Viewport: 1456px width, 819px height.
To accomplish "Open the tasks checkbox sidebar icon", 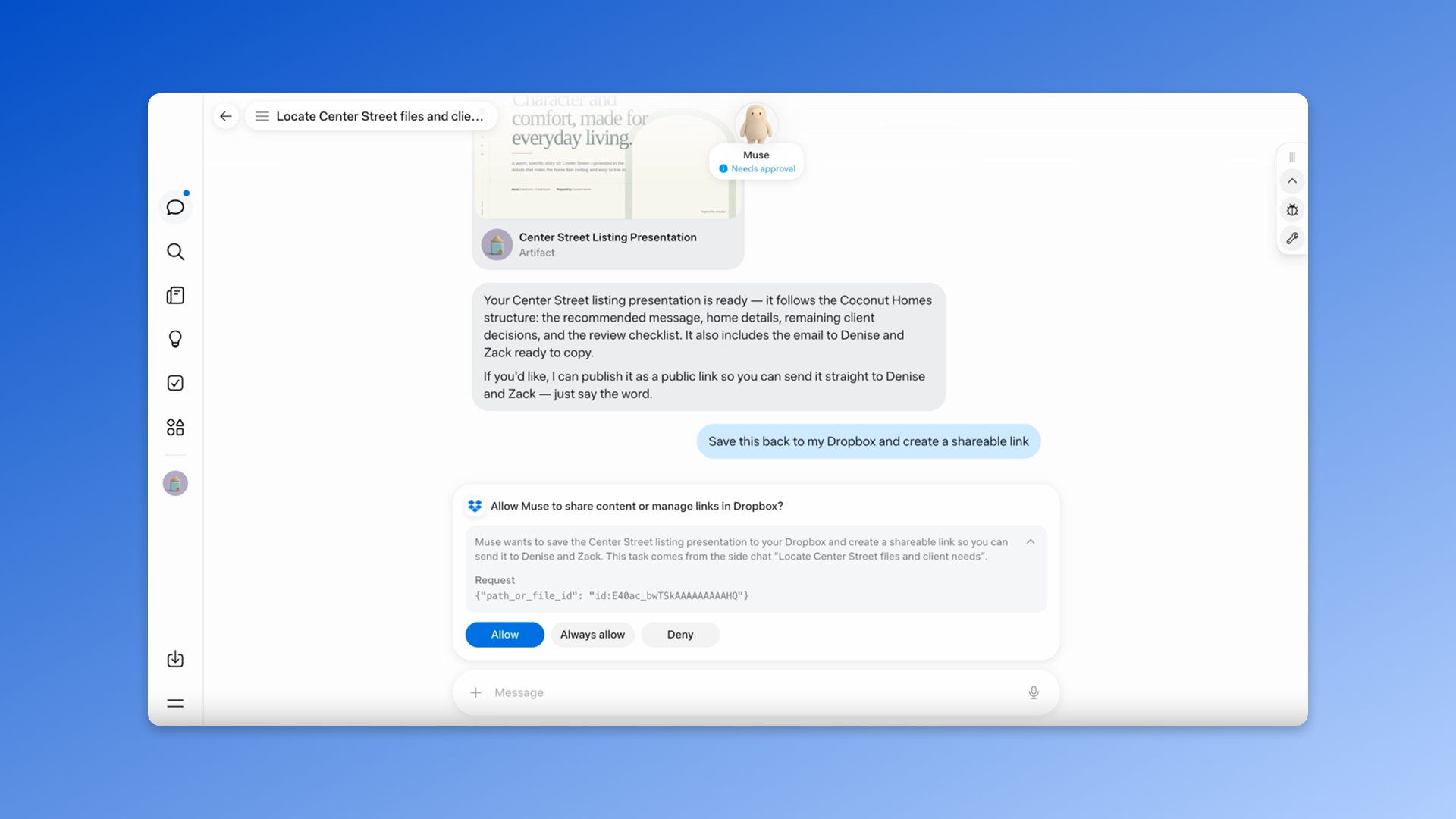I will pos(175,383).
